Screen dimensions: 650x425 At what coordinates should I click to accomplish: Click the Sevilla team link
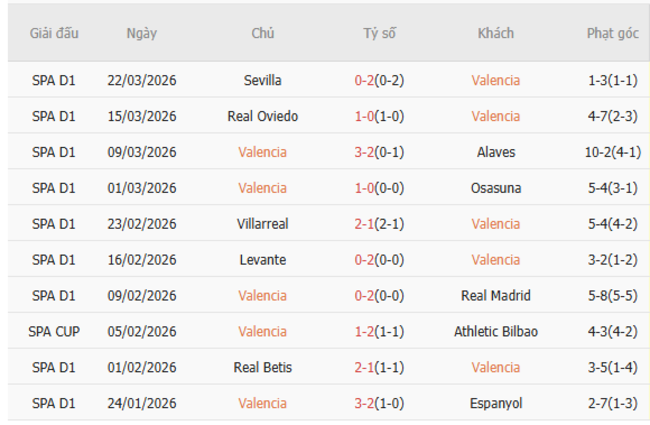point(262,80)
